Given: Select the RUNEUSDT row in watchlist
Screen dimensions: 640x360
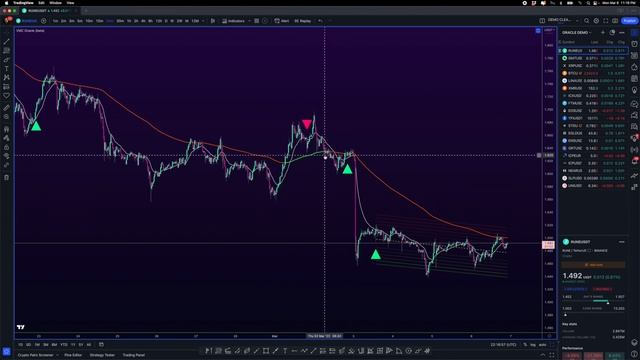Looking at the screenshot, I should click(594, 51).
